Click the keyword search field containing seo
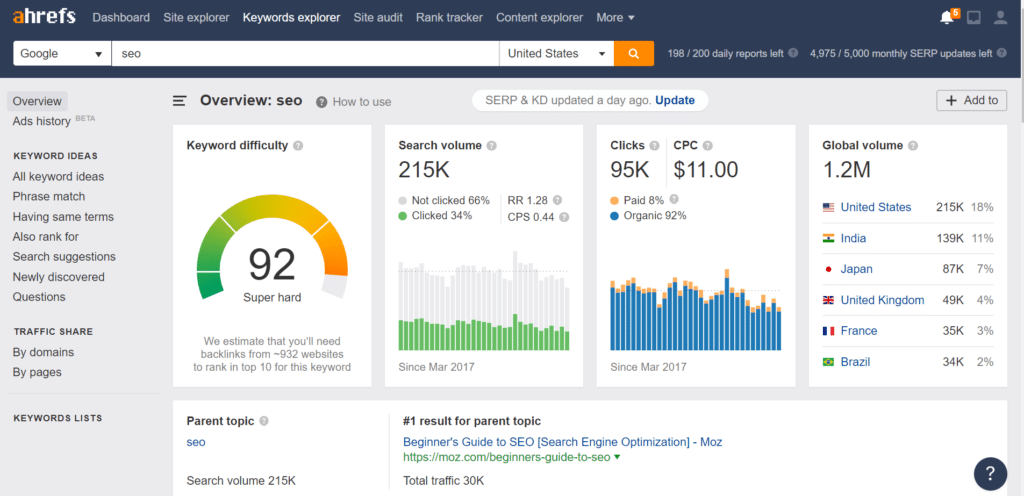 click(306, 54)
